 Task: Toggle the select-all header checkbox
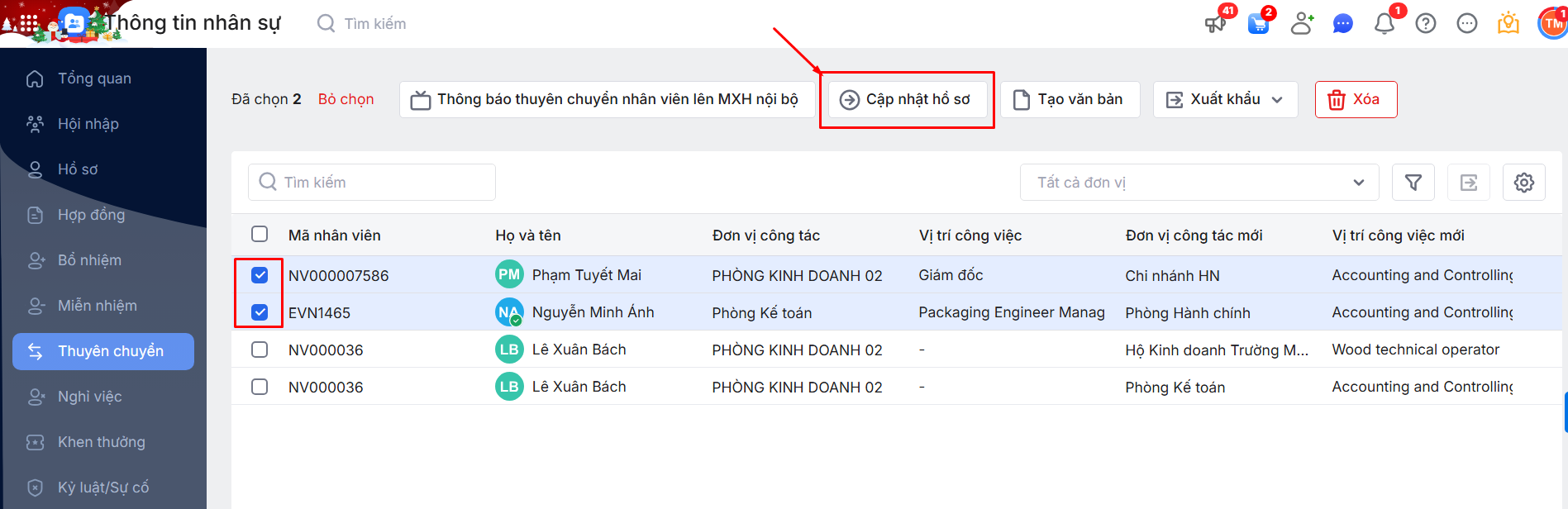(x=260, y=235)
